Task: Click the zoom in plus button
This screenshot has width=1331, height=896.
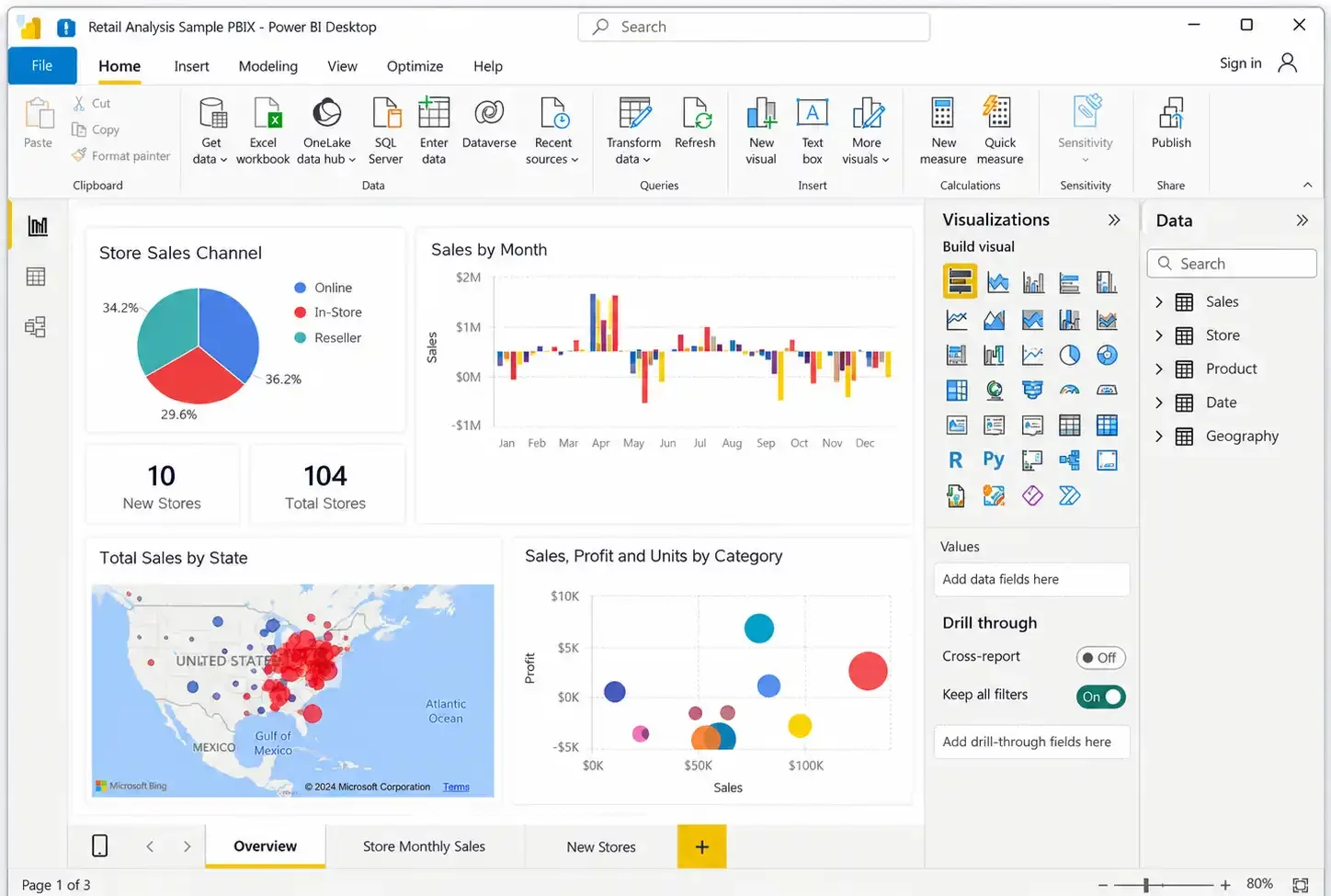Action: (x=1225, y=885)
